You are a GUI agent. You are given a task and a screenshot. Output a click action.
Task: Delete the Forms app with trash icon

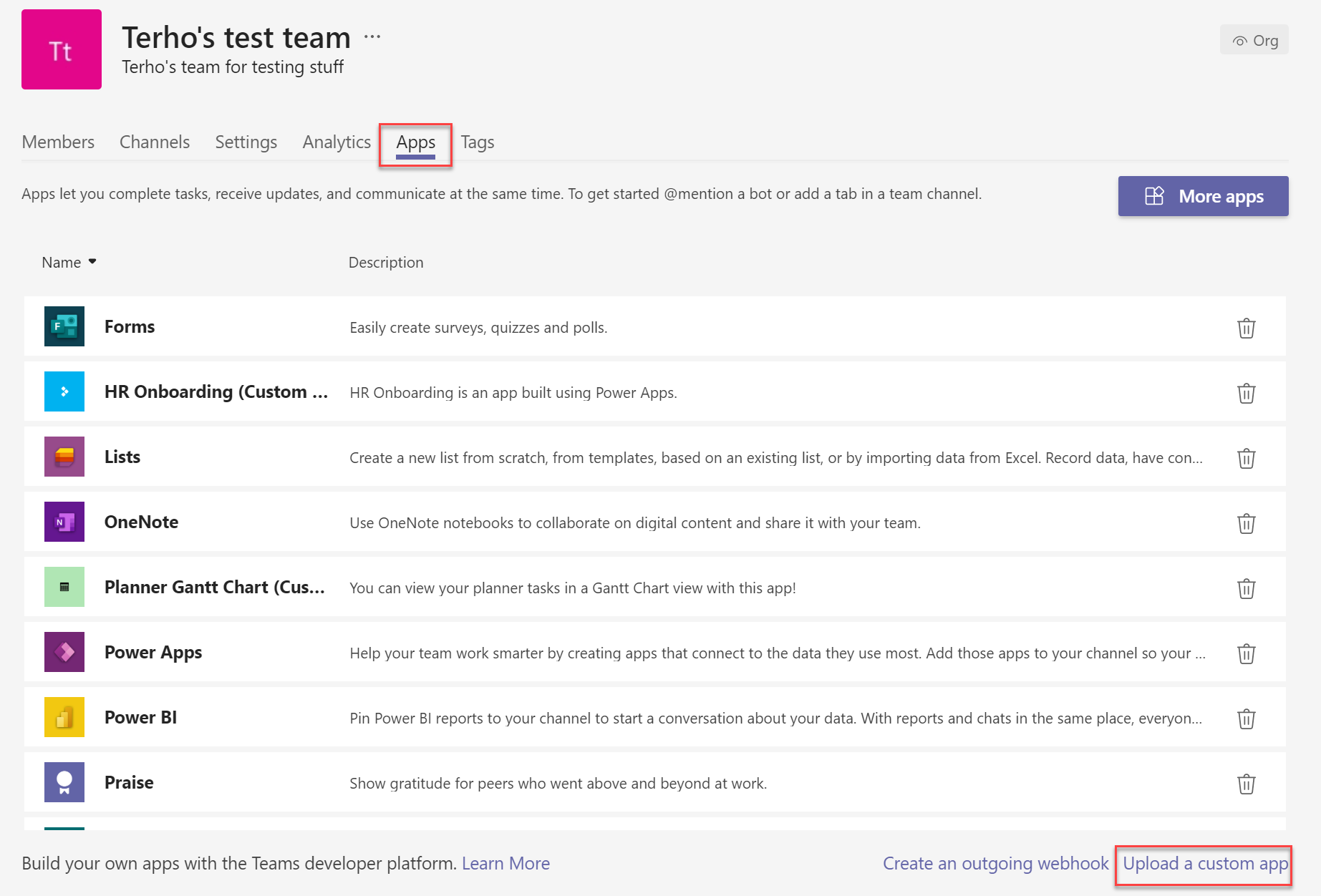click(1246, 328)
